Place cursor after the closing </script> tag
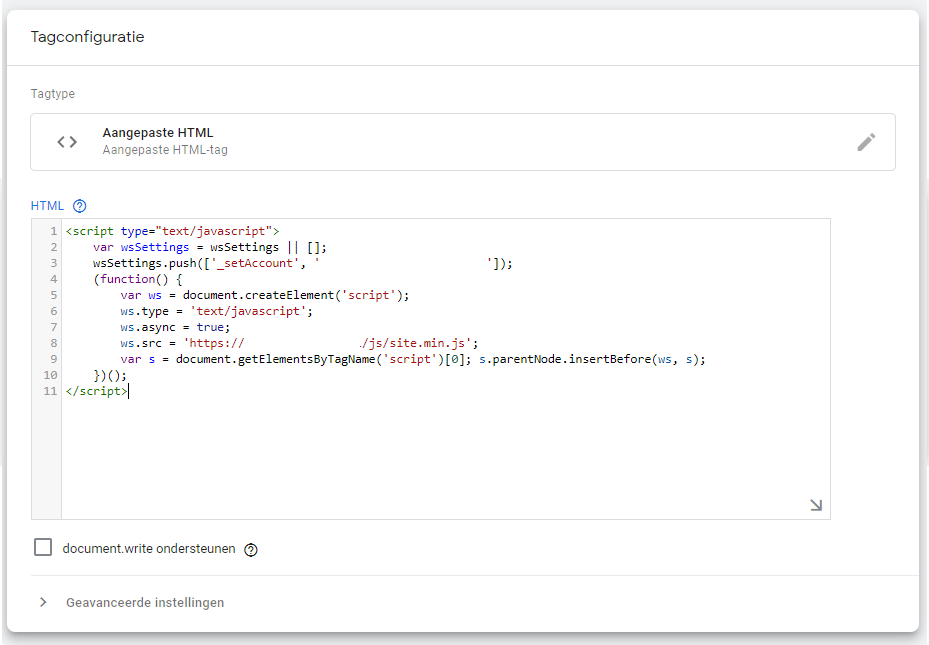This screenshot has width=929, height=645. coord(129,391)
